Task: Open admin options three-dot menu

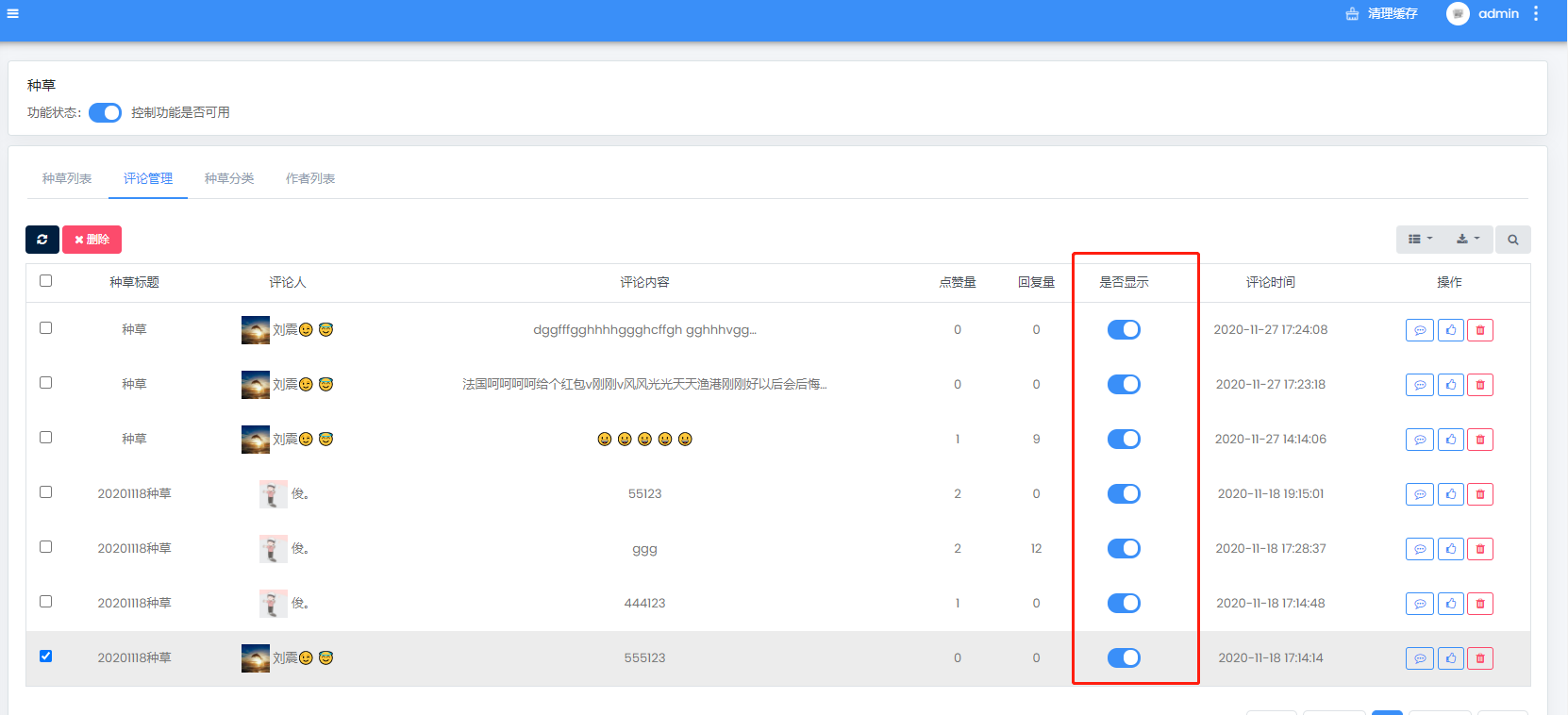Action: coord(1536,14)
